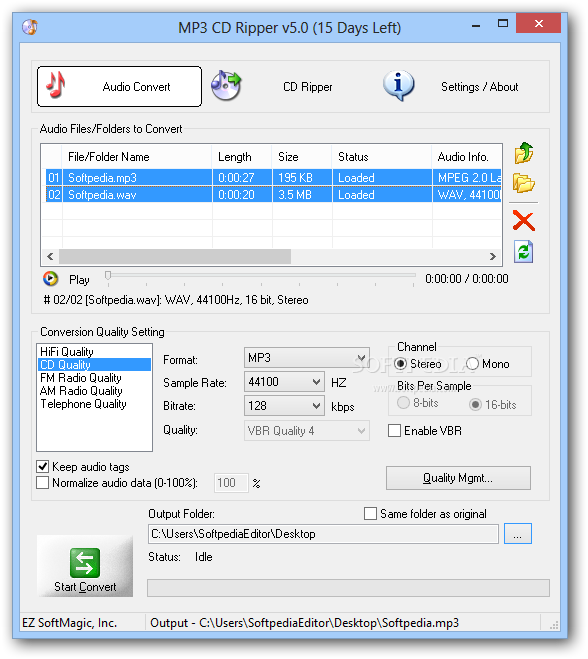Click the horizontal scrollbar thumb in the file list
The width and height of the screenshot is (588, 659).
point(175,256)
